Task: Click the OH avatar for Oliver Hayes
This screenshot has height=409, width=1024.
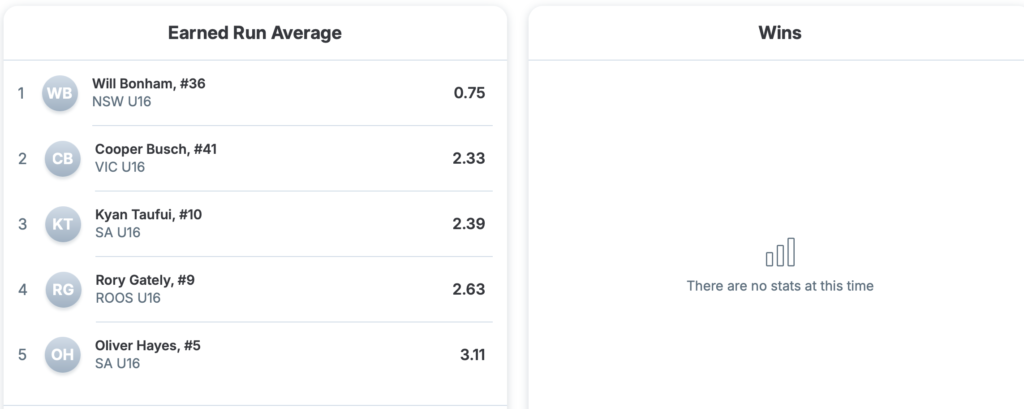Action: pos(62,355)
